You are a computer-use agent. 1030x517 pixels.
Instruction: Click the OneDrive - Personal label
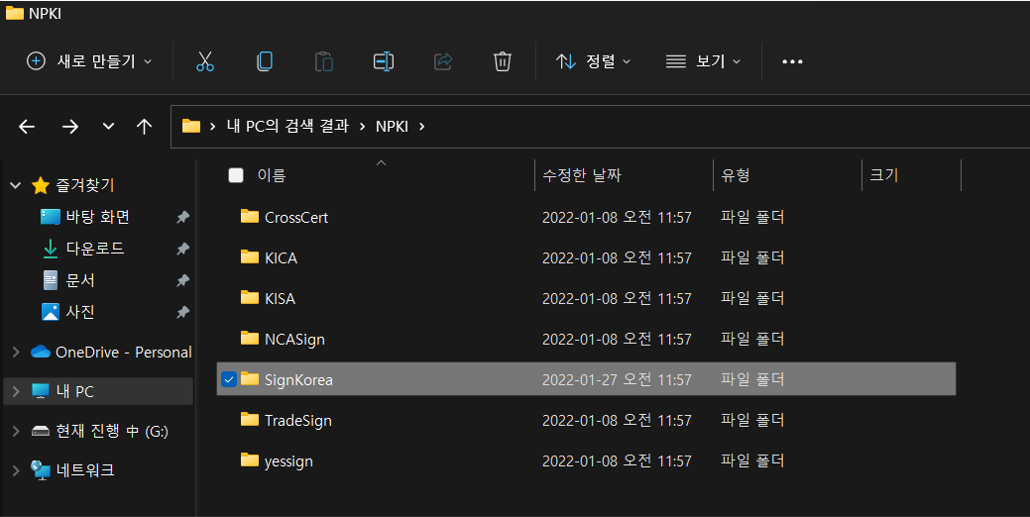[123, 352]
